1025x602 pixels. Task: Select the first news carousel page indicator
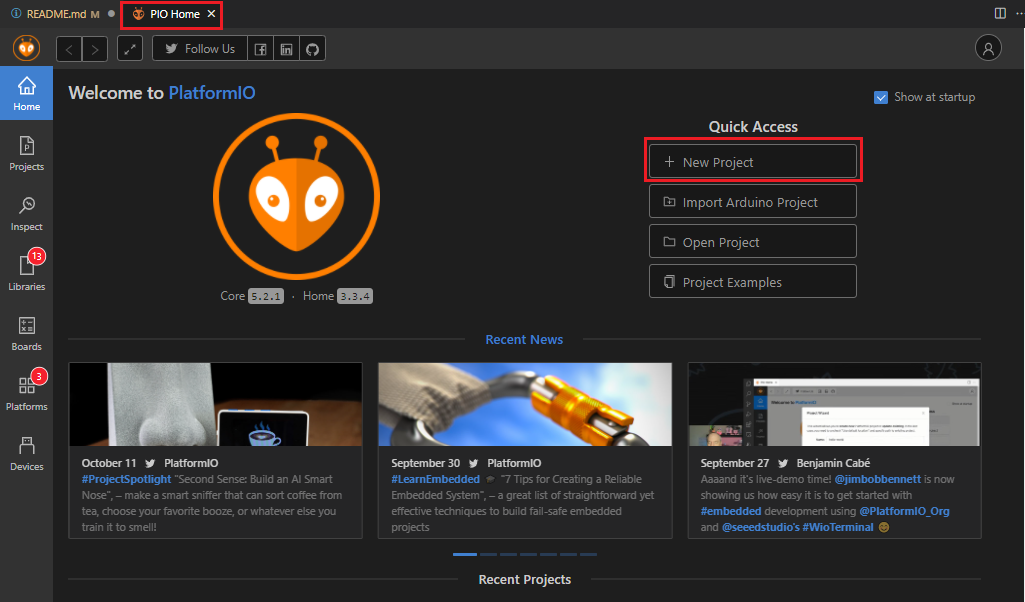click(465, 554)
